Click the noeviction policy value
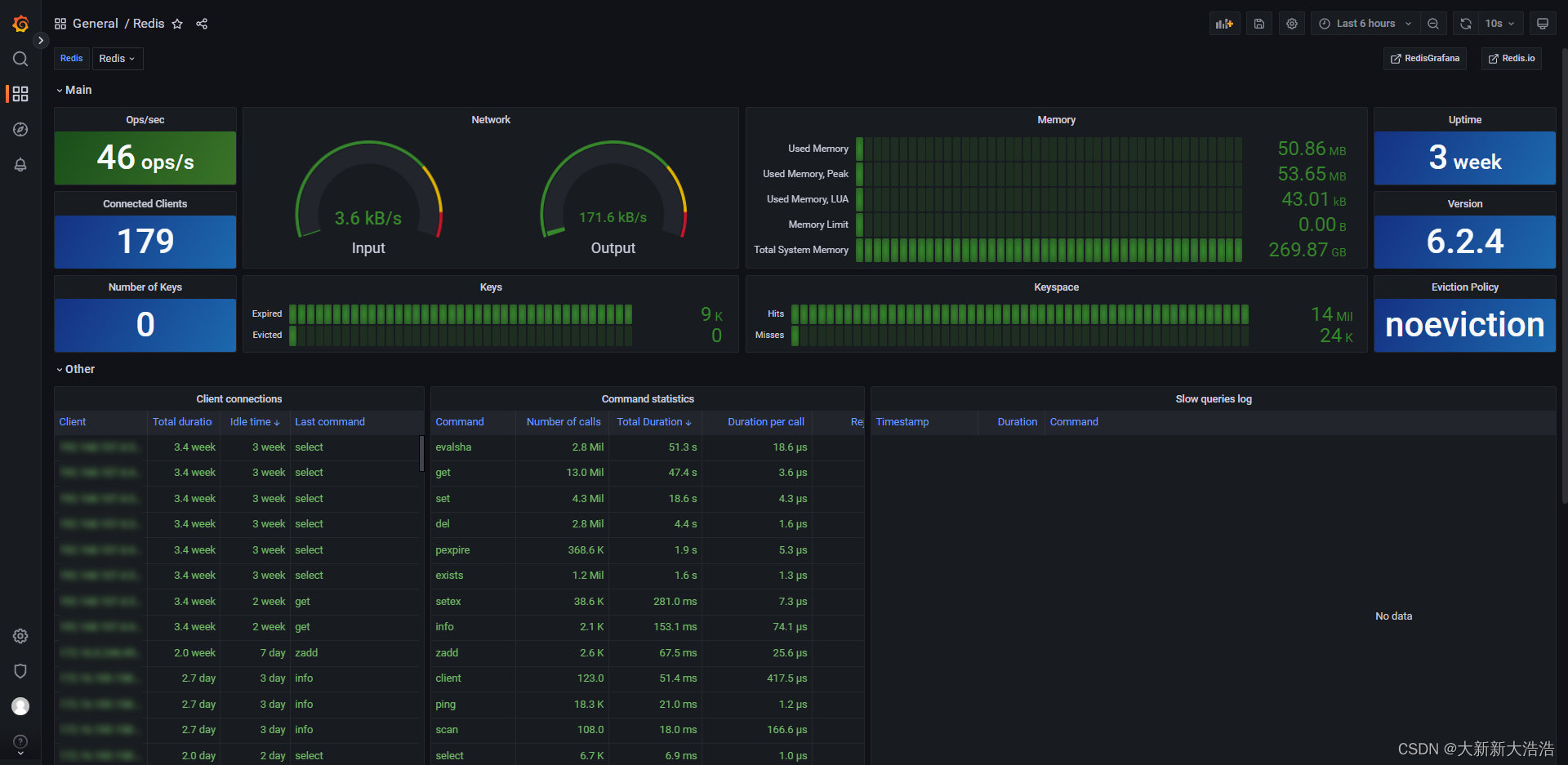Image resolution: width=1568 pixels, height=765 pixels. [x=1465, y=325]
